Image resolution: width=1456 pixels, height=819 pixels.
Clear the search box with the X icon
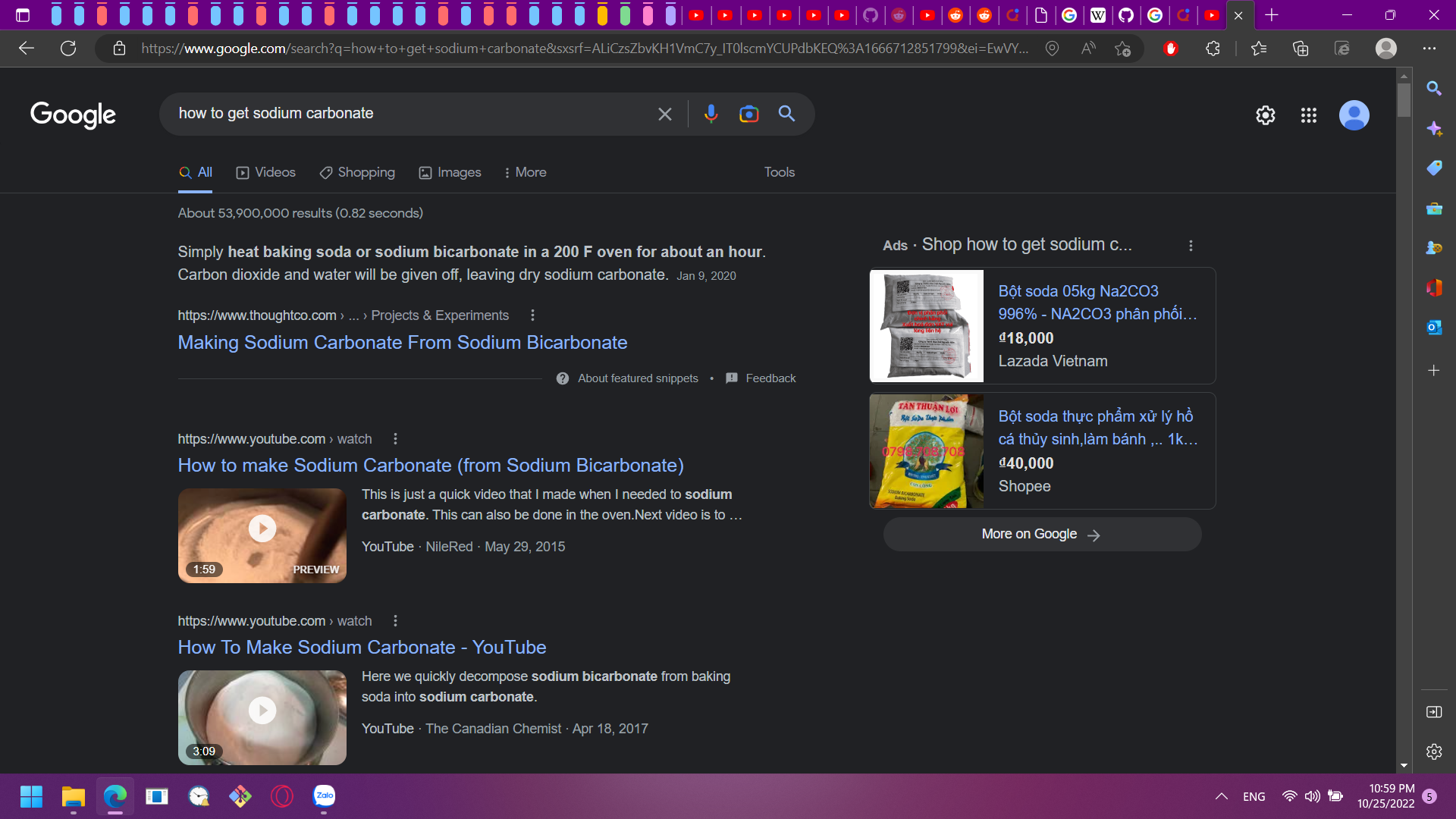coord(665,114)
